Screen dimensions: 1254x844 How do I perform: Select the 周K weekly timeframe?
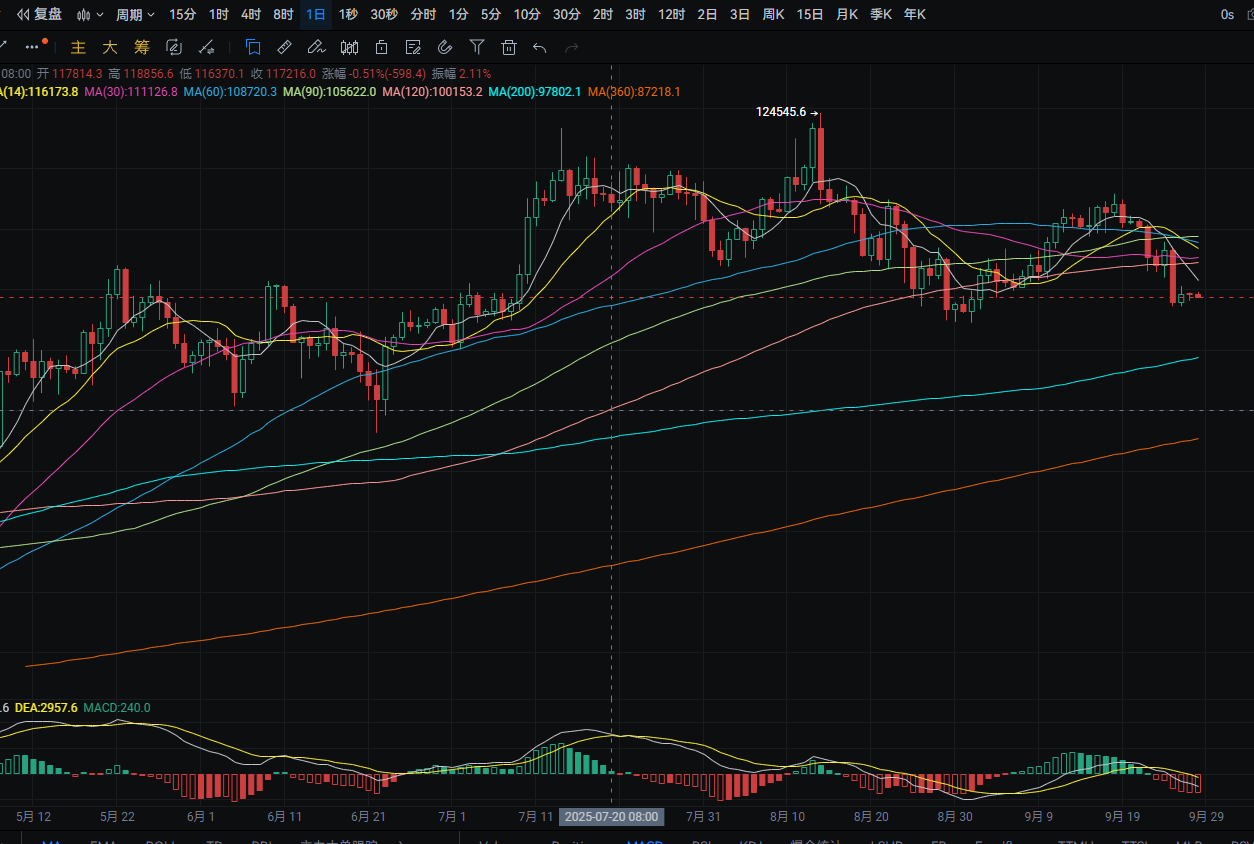pyautogui.click(x=773, y=14)
